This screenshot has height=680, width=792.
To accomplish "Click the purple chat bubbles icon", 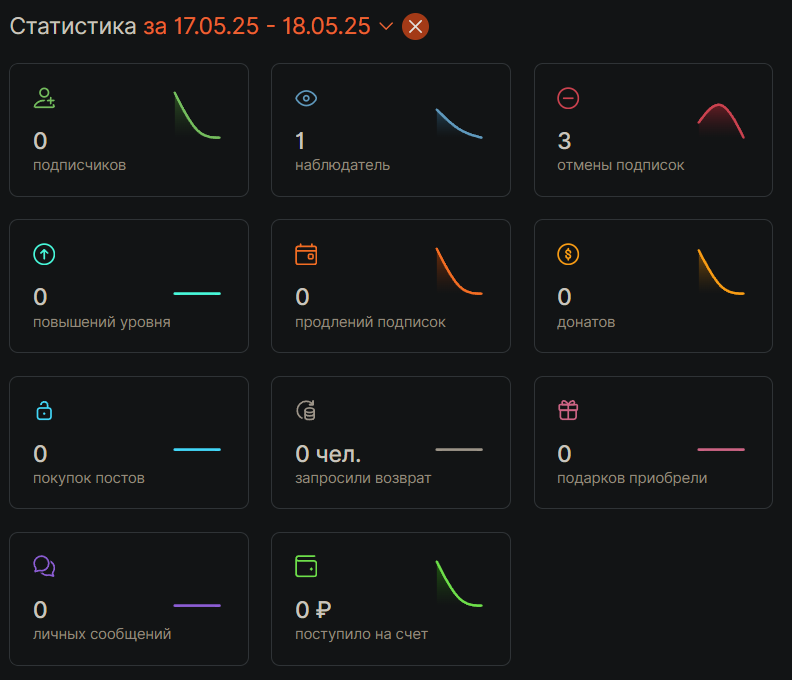I will (44, 566).
